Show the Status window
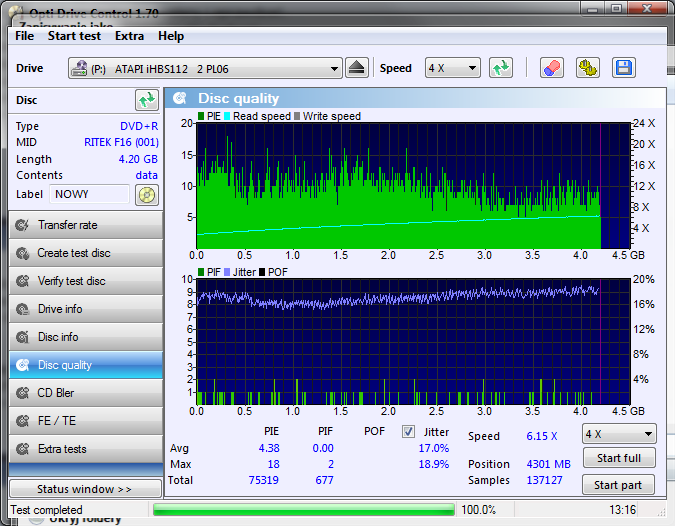675x526 pixels. [85, 489]
